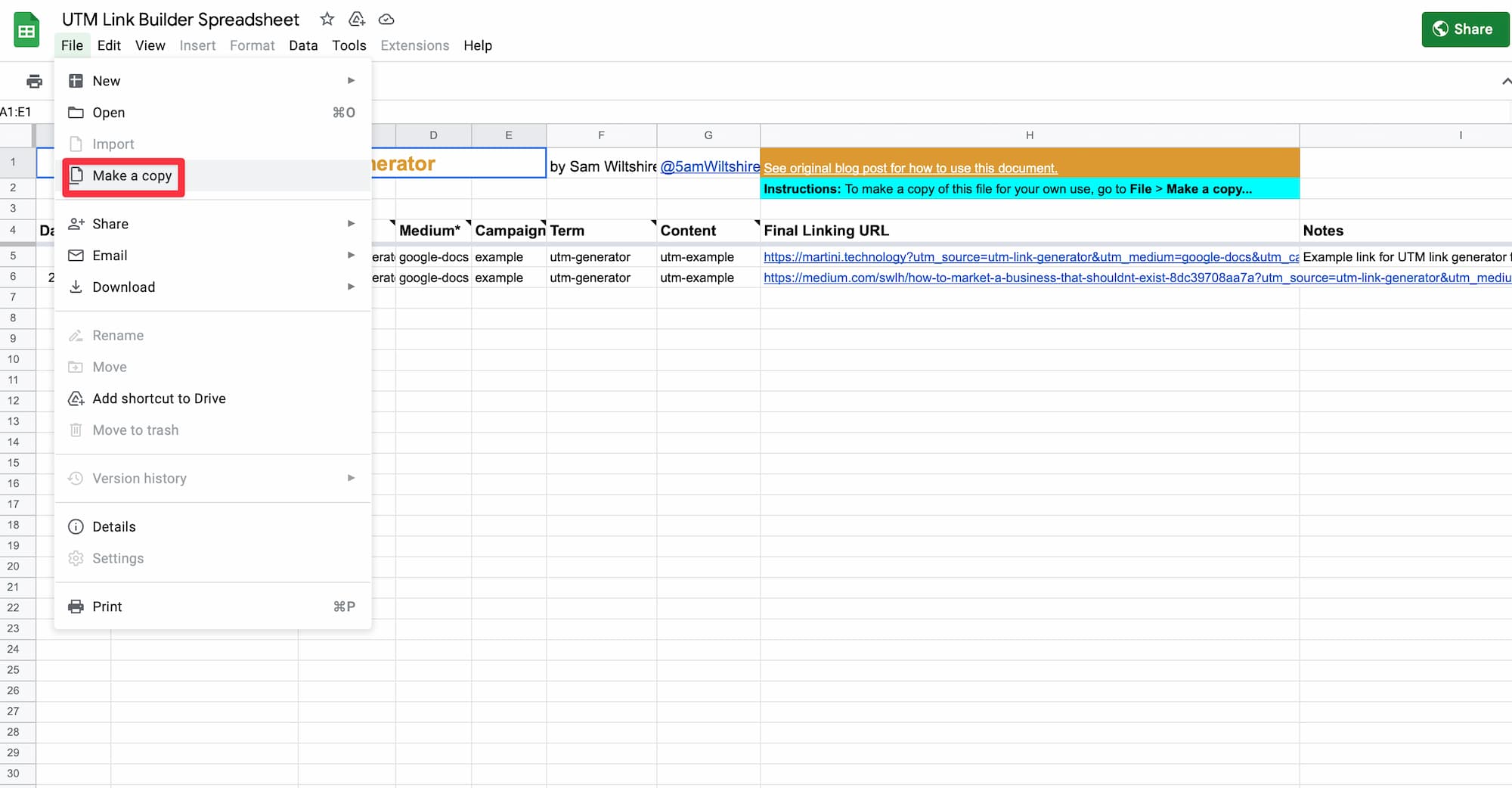
Task: Open the Format menu
Action: [x=252, y=45]
